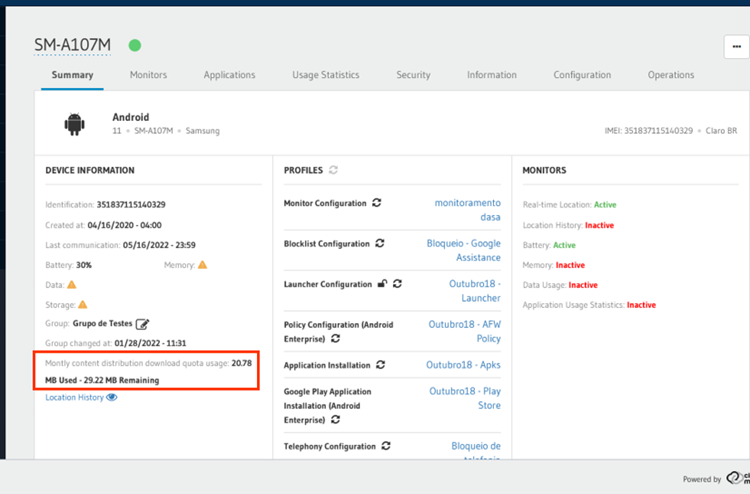
Task: Go to the Information tab
Action: click(492, 75)
